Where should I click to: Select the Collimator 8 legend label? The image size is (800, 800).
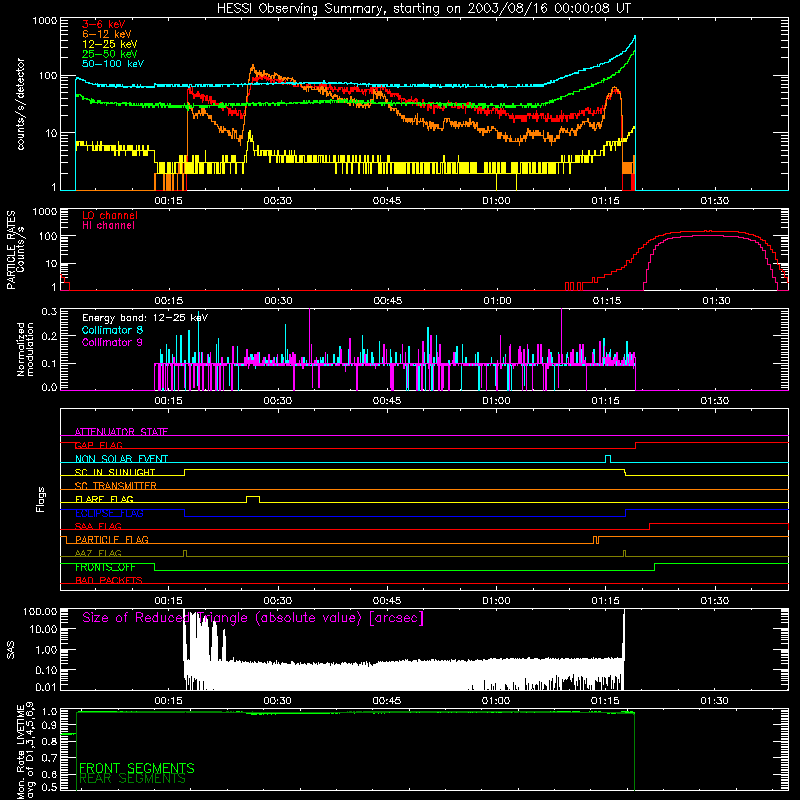(x=112, y=330)
